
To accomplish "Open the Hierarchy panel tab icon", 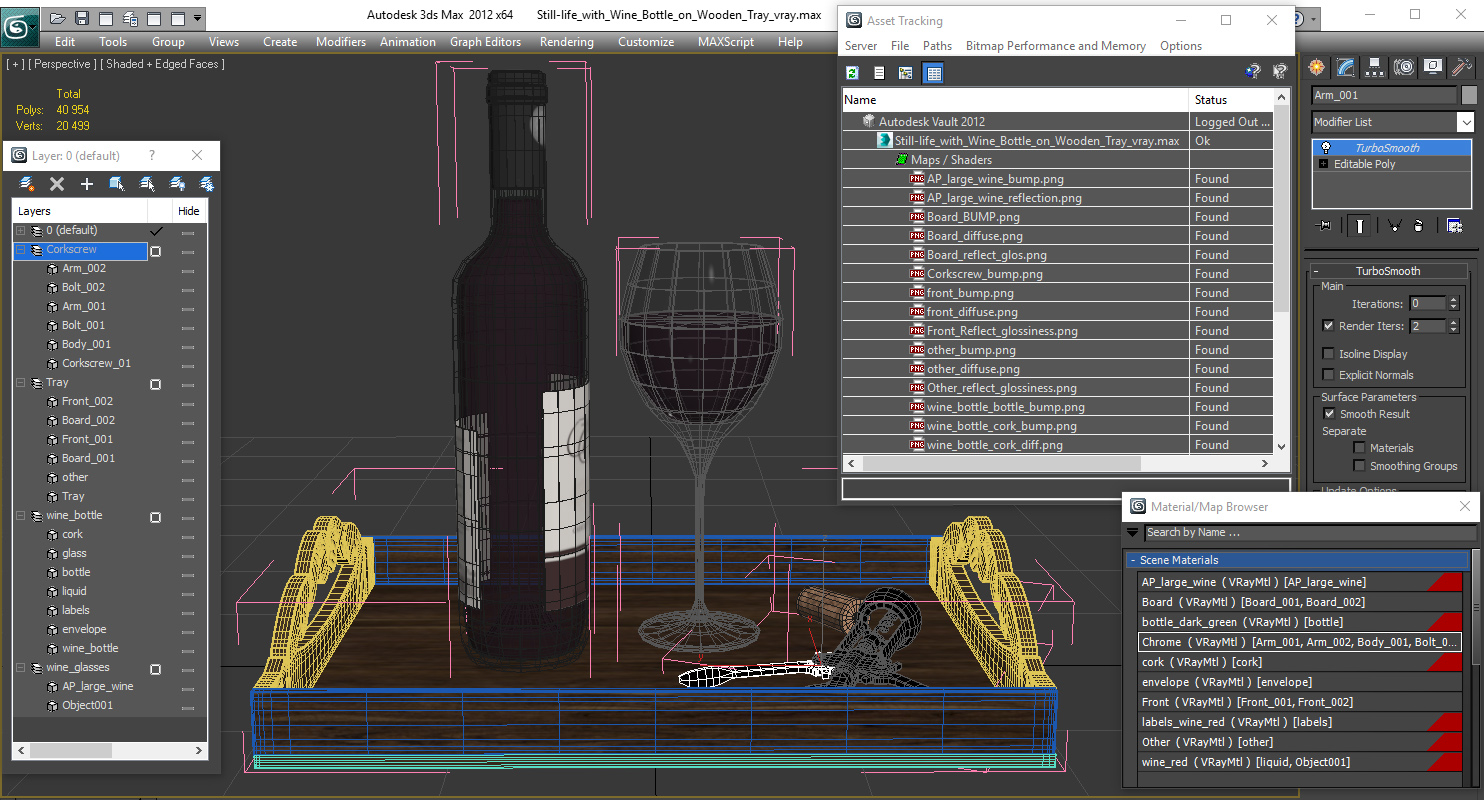I will [1375, 67].
